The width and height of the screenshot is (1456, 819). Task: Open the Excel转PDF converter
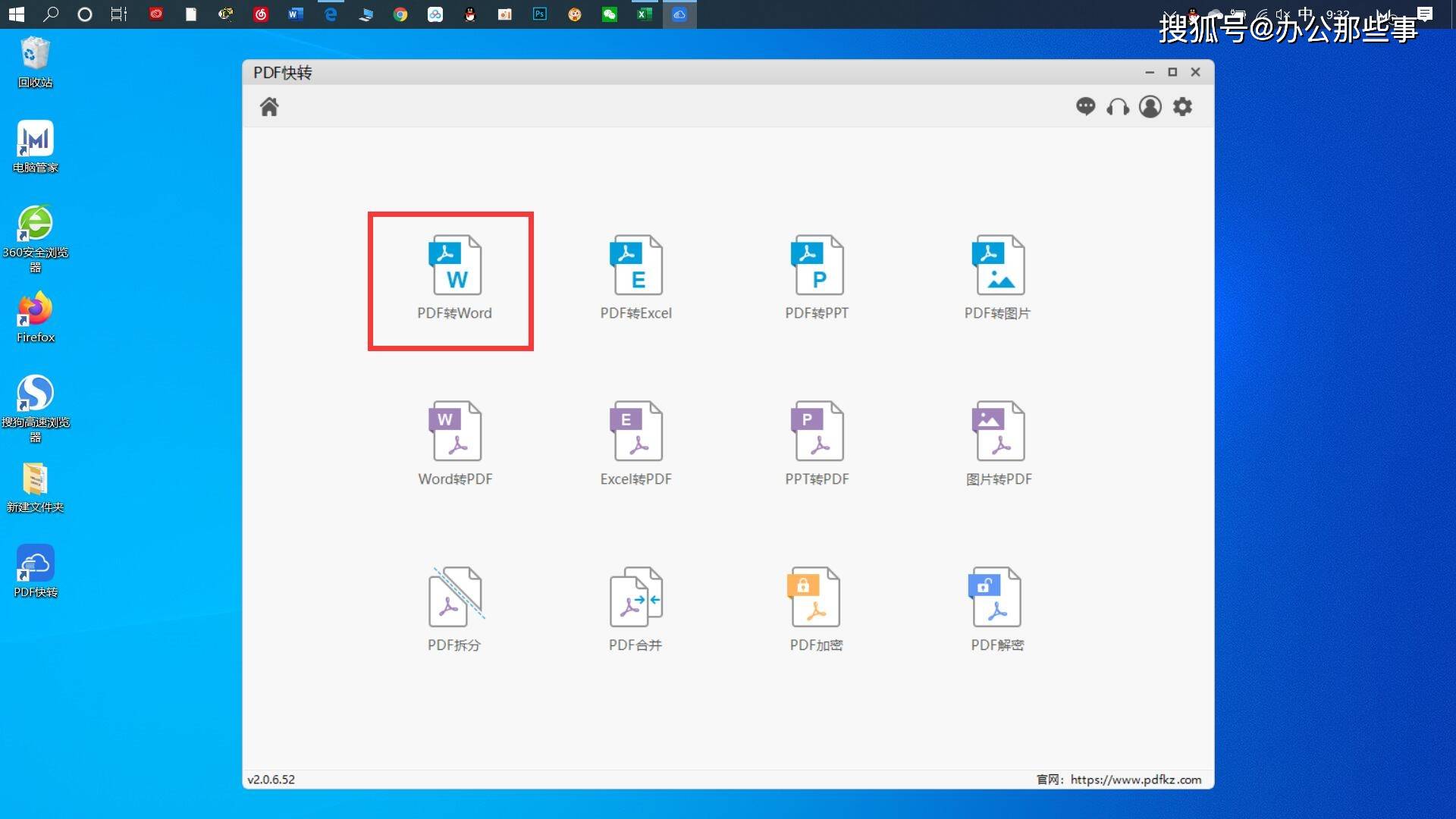[x=635, y=444]
